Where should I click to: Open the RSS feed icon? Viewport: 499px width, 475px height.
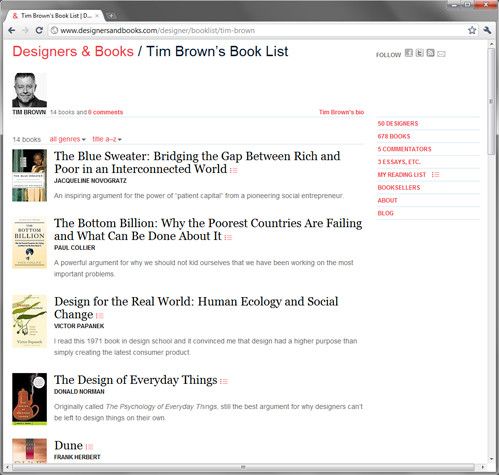point(430,53)
